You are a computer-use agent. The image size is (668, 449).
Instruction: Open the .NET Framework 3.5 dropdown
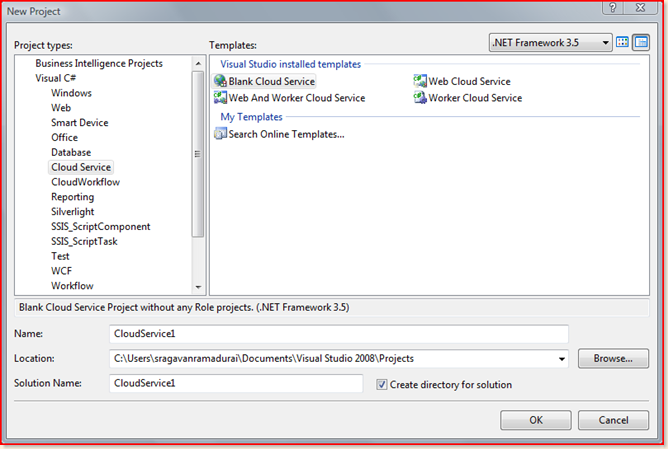(x=550, y=42)
